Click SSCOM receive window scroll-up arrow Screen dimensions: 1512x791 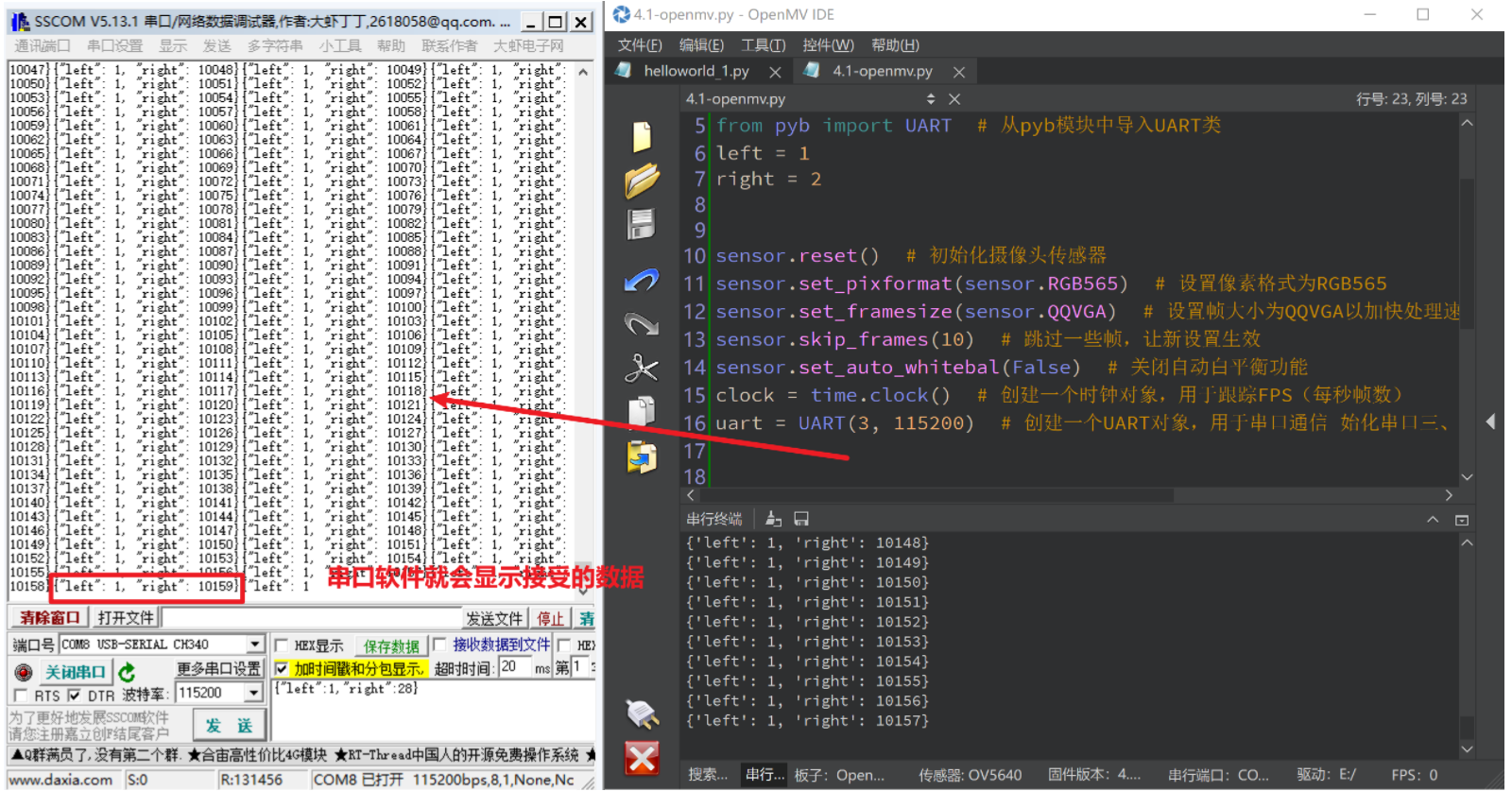(x=583, y=72)
